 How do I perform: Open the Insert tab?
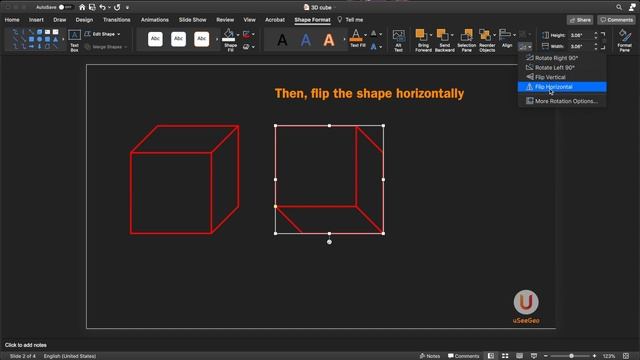click(36, 20)
